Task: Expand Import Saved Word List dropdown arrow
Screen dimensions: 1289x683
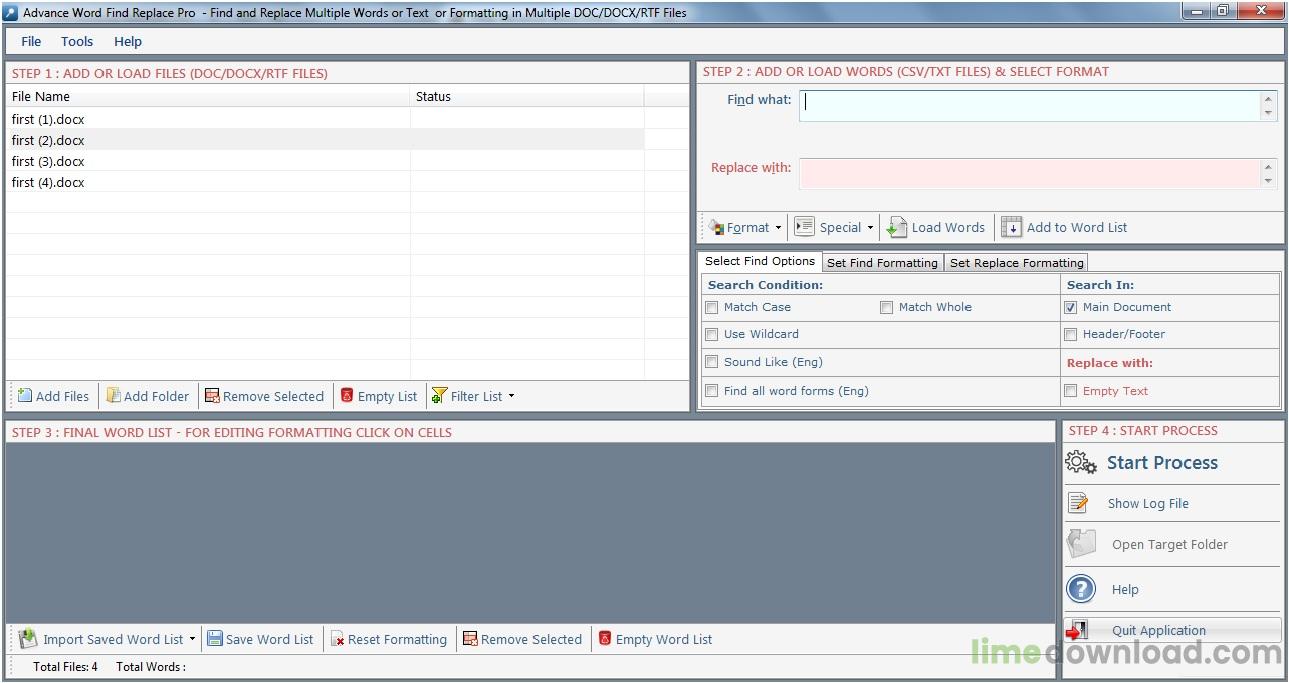Action: click(x=192, y=640)
